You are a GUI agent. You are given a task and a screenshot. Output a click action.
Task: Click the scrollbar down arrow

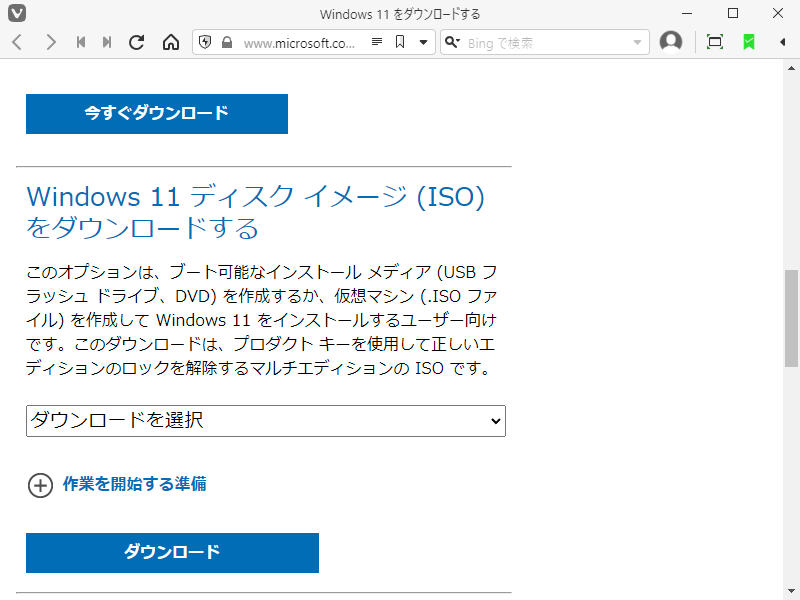pos(791,591)
